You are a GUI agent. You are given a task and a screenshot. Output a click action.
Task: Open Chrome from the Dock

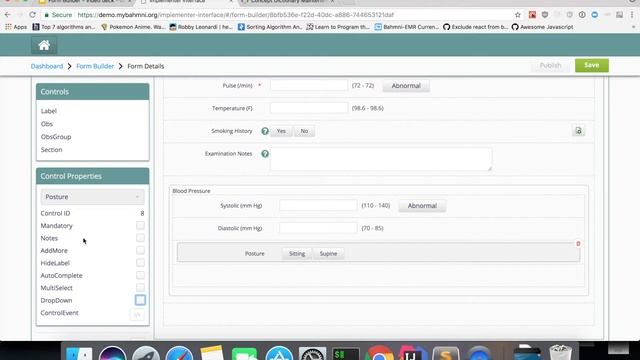(379, 353)
